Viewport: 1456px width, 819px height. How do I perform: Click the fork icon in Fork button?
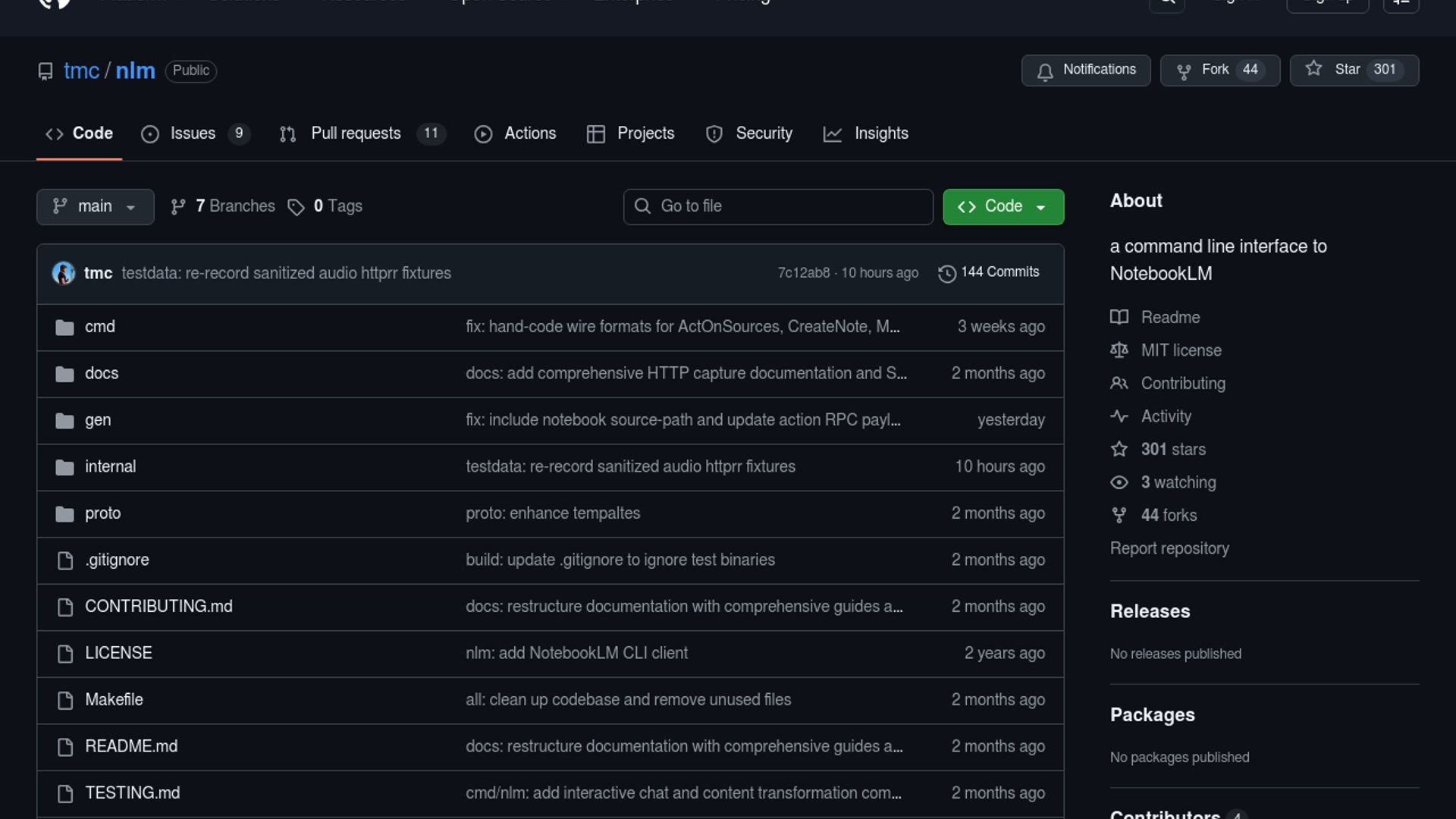[1183, 71]
